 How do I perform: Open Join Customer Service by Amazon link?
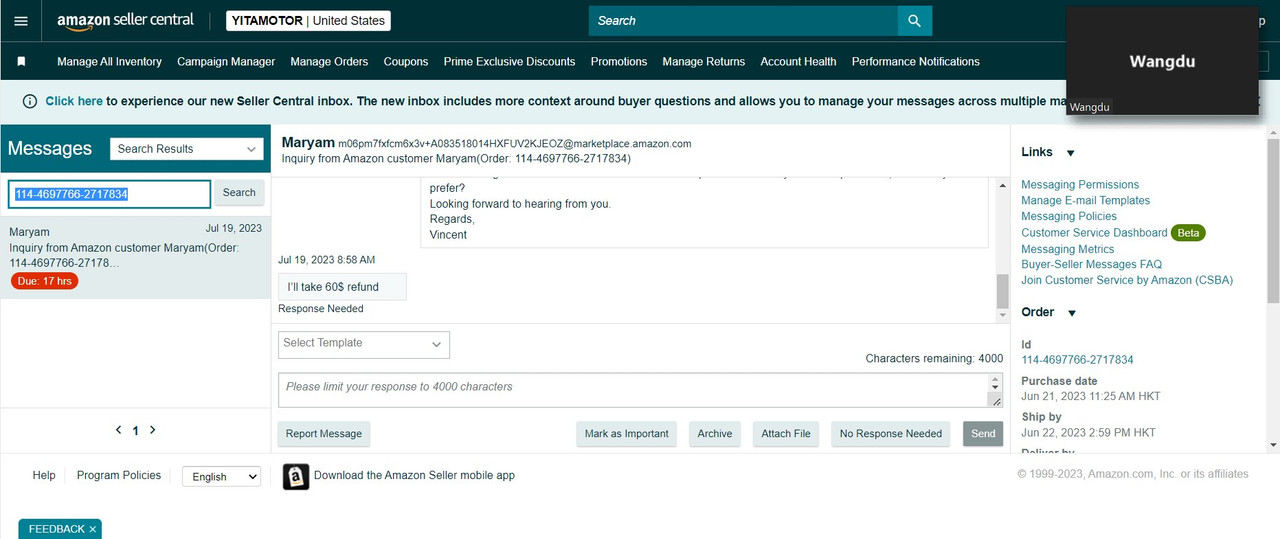[1127, 281]
